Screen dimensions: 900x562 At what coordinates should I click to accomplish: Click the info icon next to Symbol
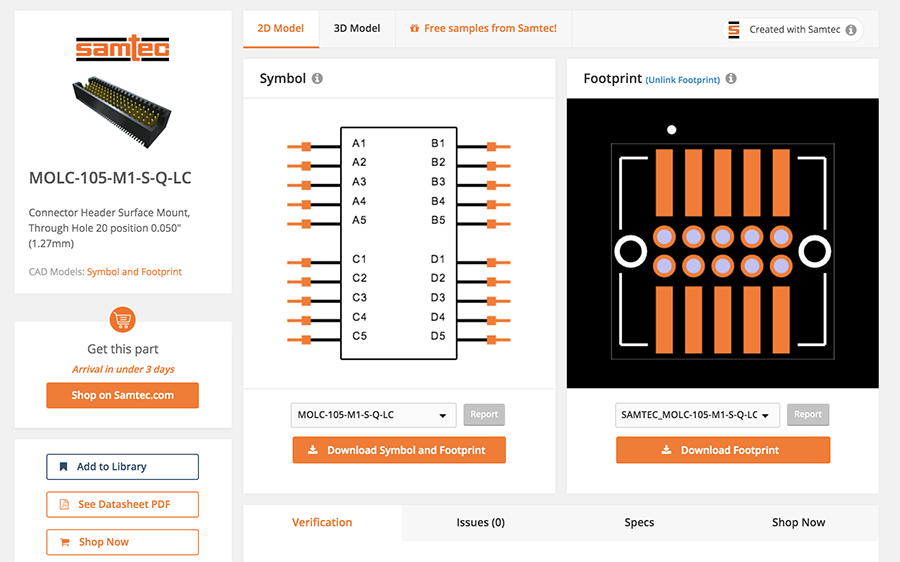[x=317, y=79]
